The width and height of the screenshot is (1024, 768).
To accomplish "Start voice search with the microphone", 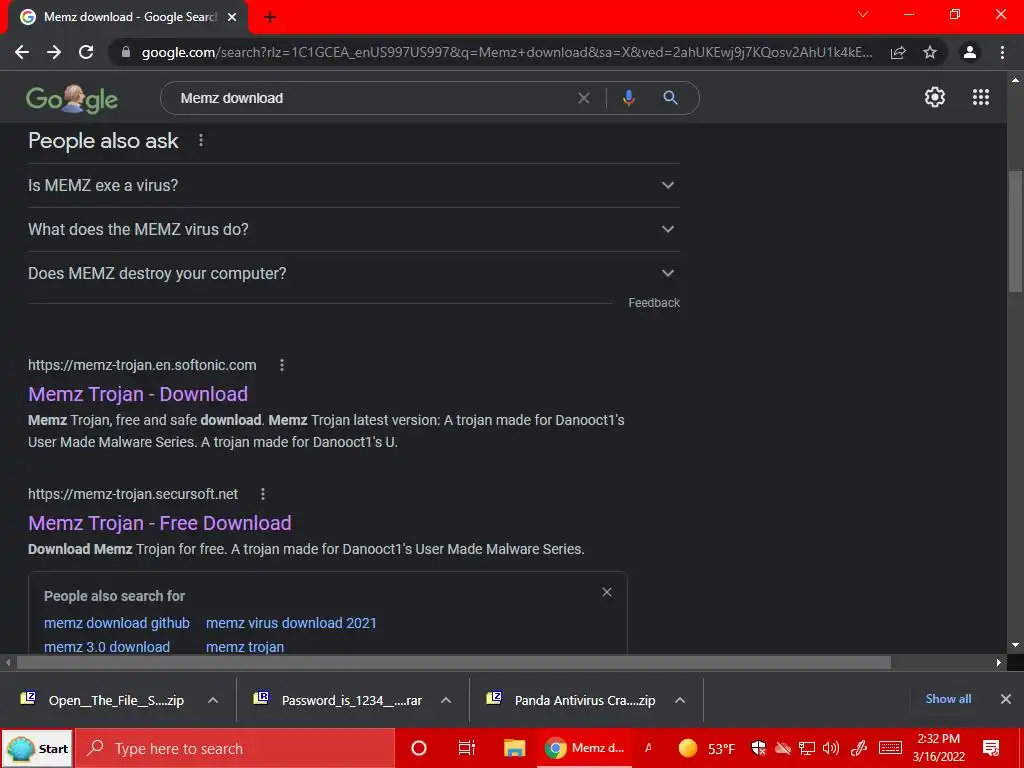I will (628, 98).
